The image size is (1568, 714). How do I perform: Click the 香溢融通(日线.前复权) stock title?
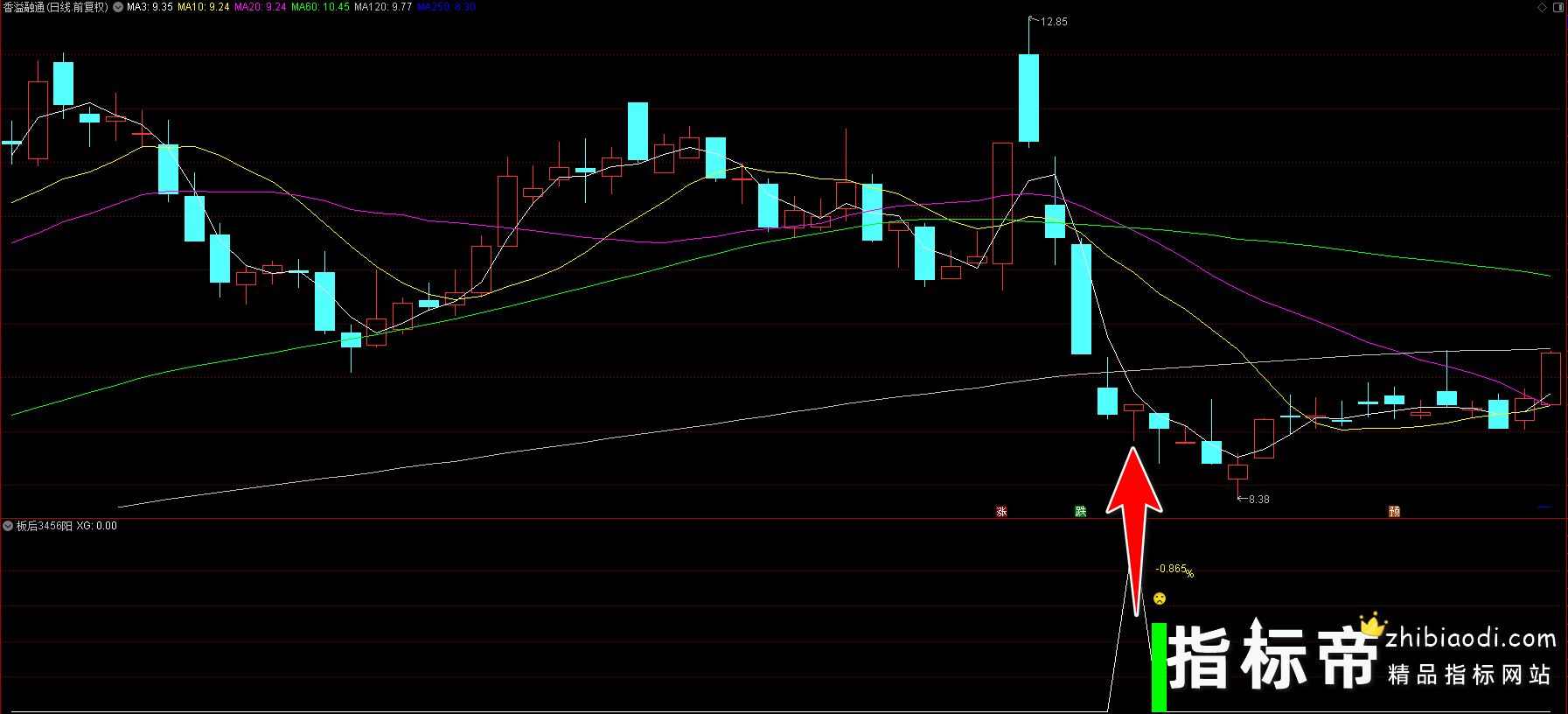pyautogui.click(x=56, y=7)
